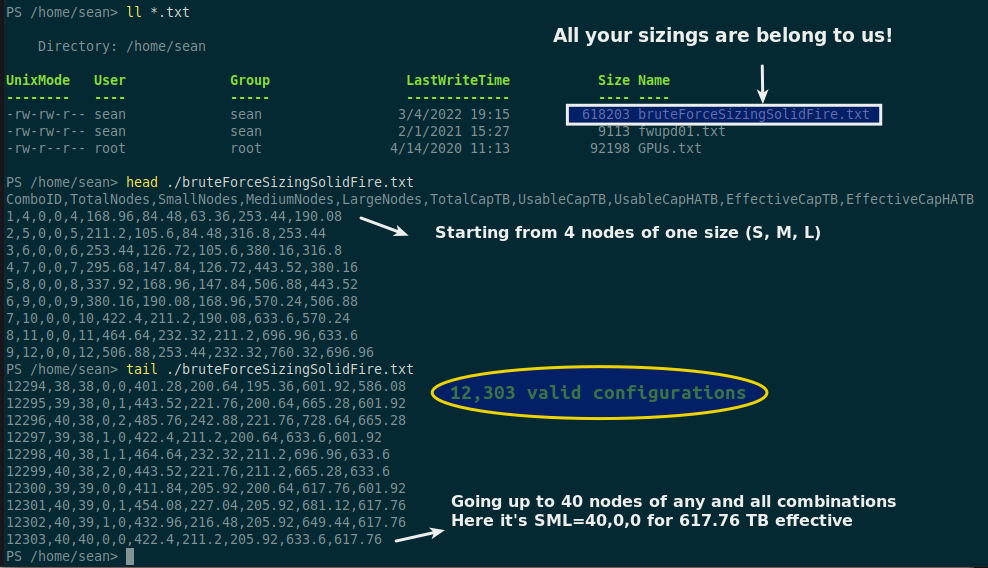The height and width of the screenshot is (568, 988).
Task: Click the row starting 12295,39,38
Action: click(x=206, y=403)
